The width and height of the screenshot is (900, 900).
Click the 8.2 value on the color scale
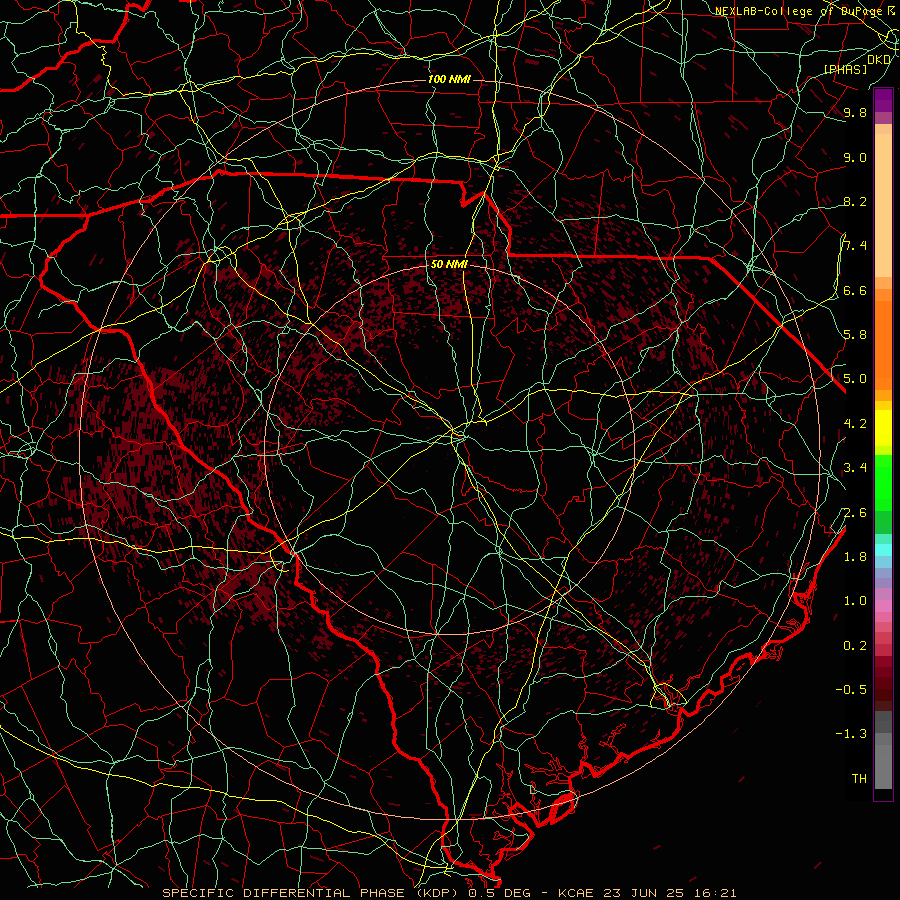tap(855, 201)
